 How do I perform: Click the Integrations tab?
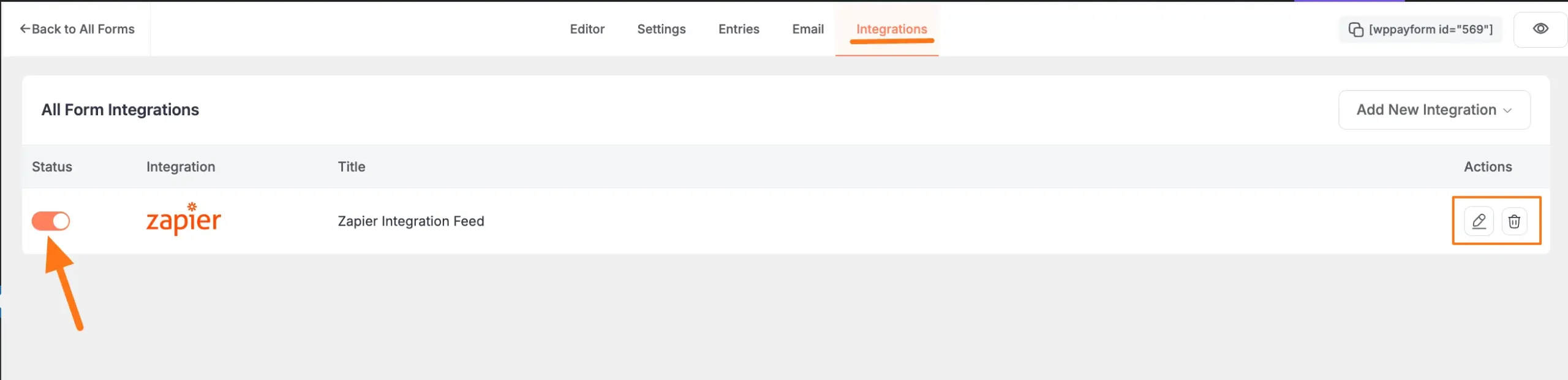coord(891,29)
